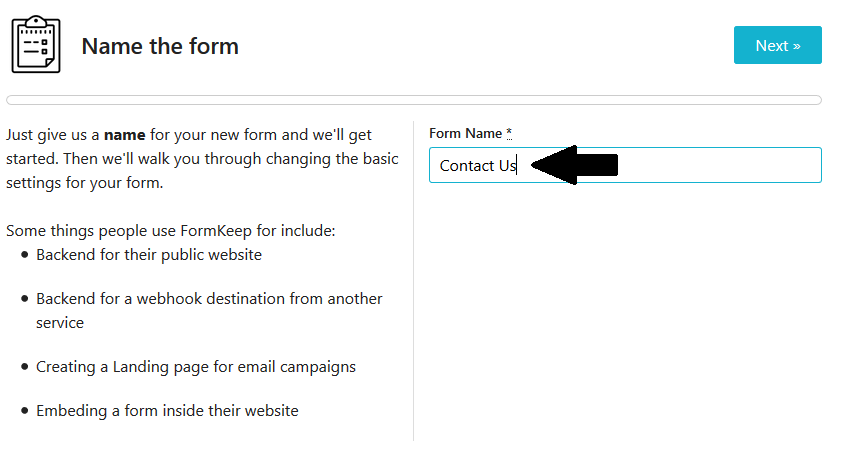Click the clipboard form icon

(x=36, y=45)
